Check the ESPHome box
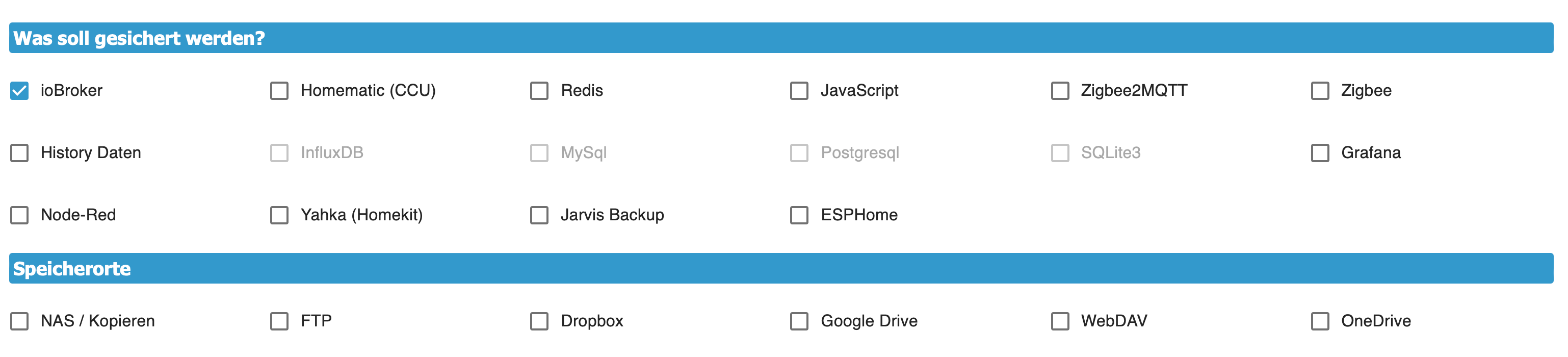The height and width of the screenshot is (357, 1568). coord(799,215)
